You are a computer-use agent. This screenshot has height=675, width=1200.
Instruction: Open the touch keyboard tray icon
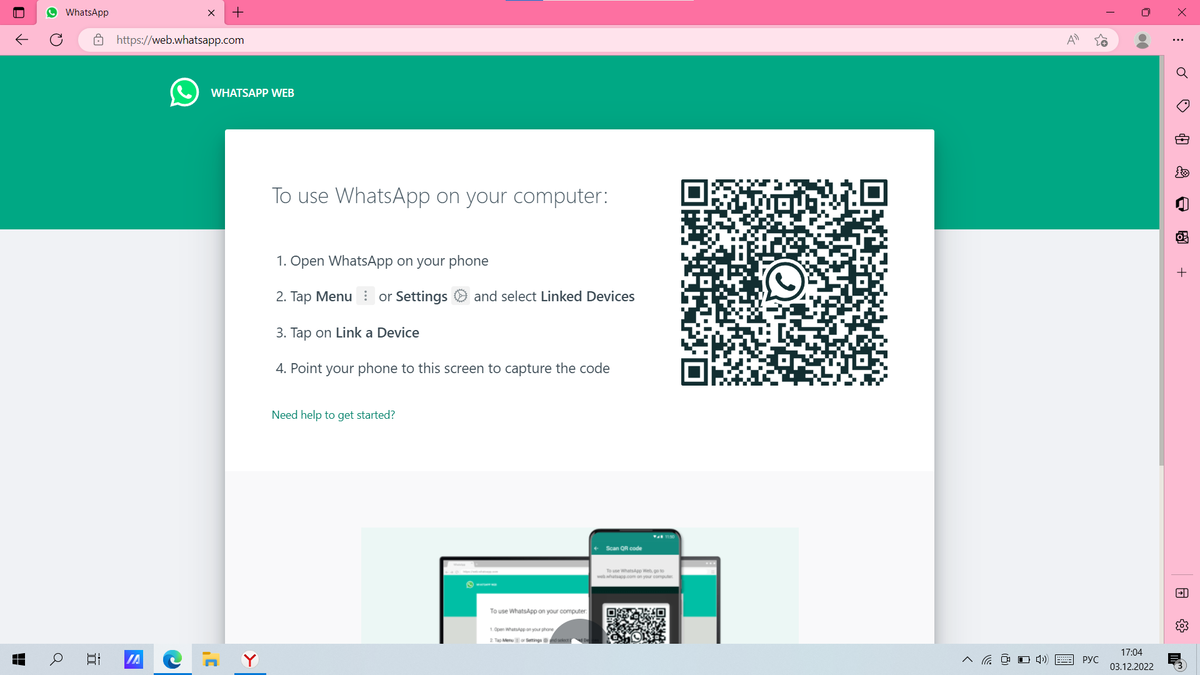coord(1064,660)
